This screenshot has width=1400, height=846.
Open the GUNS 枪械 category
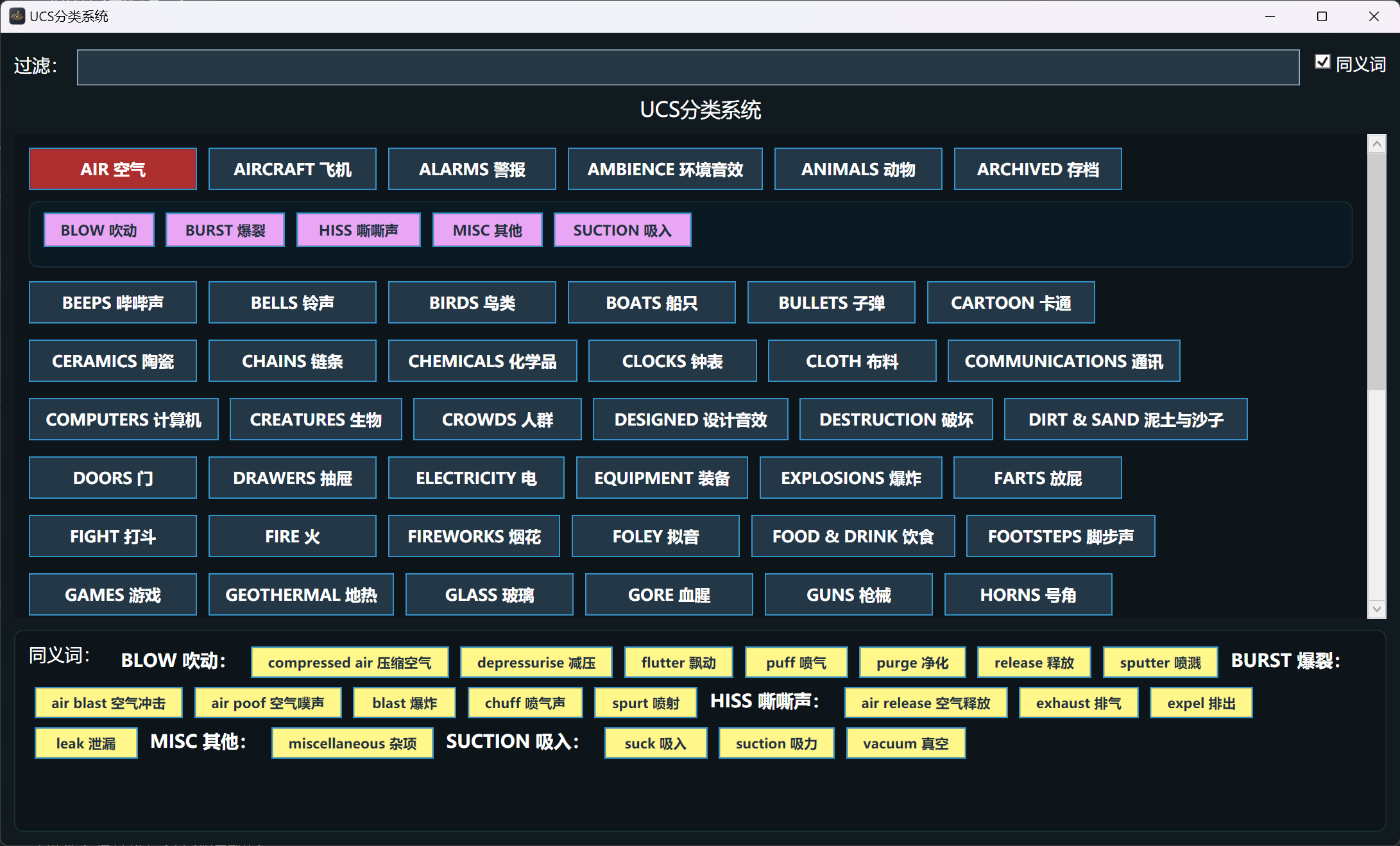(849, 594)
